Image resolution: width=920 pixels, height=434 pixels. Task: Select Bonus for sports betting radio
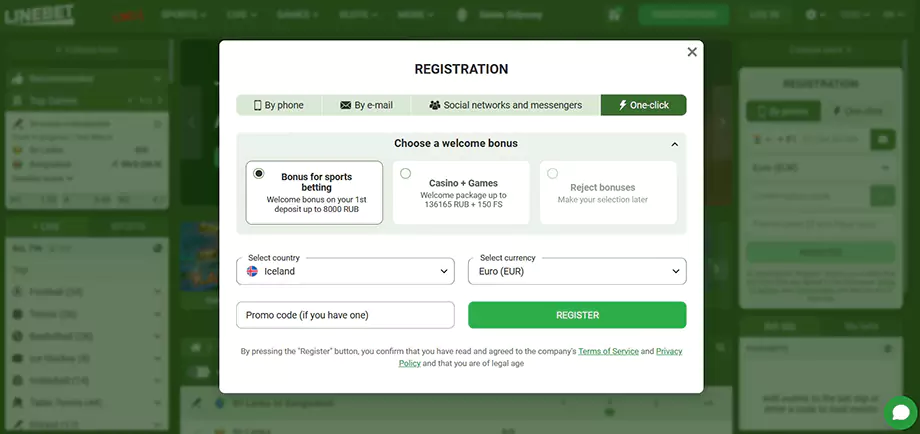click(x=259, y=174)
